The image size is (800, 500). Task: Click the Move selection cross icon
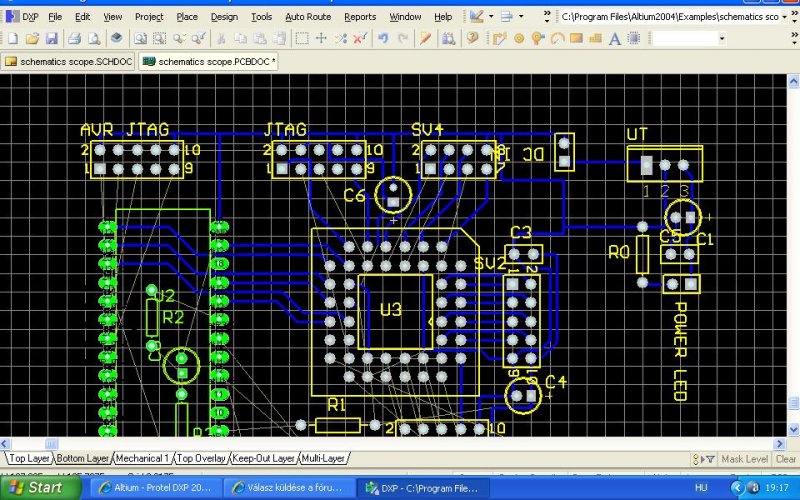click(x=321, y=38)
